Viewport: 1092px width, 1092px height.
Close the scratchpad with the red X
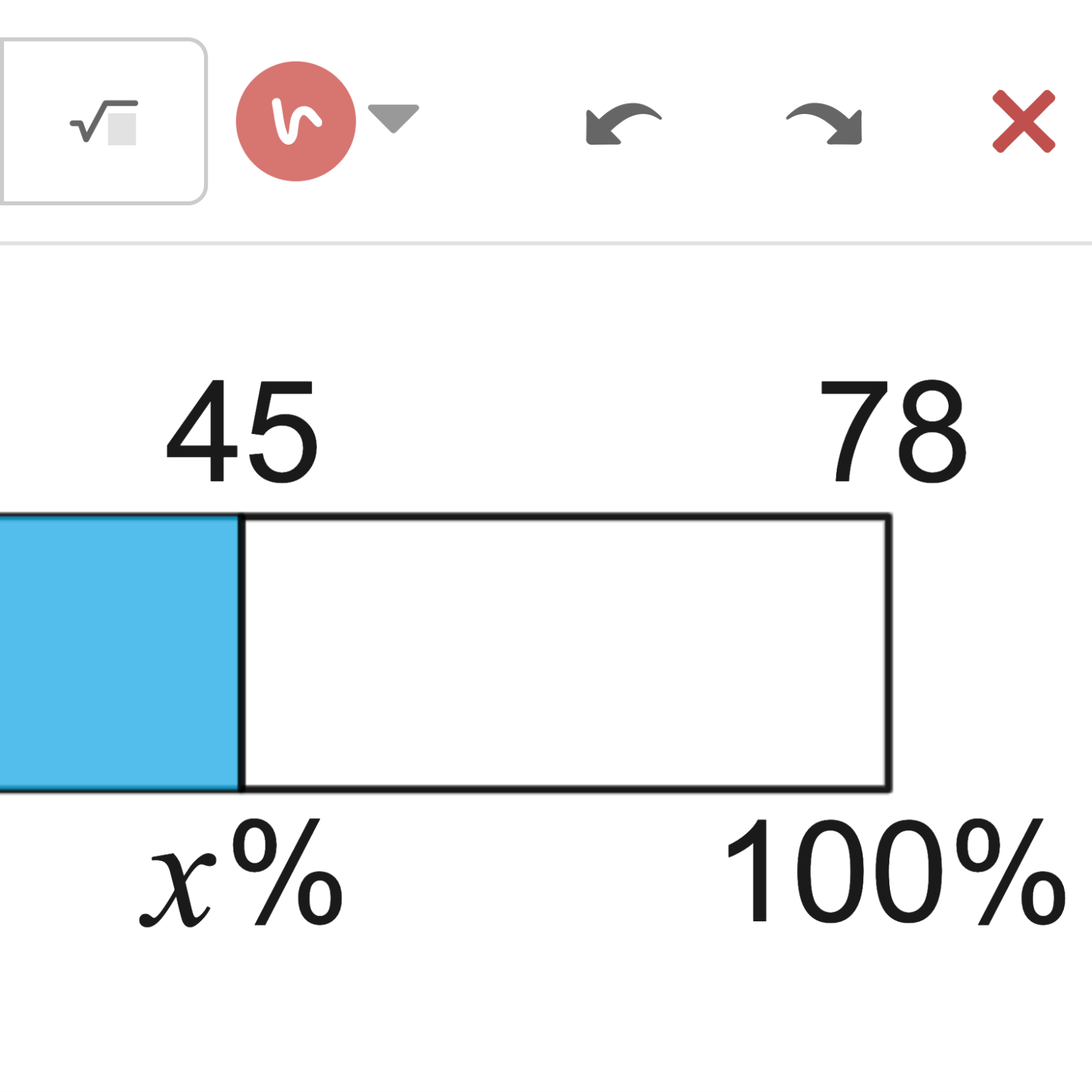tap(1024, 121)
